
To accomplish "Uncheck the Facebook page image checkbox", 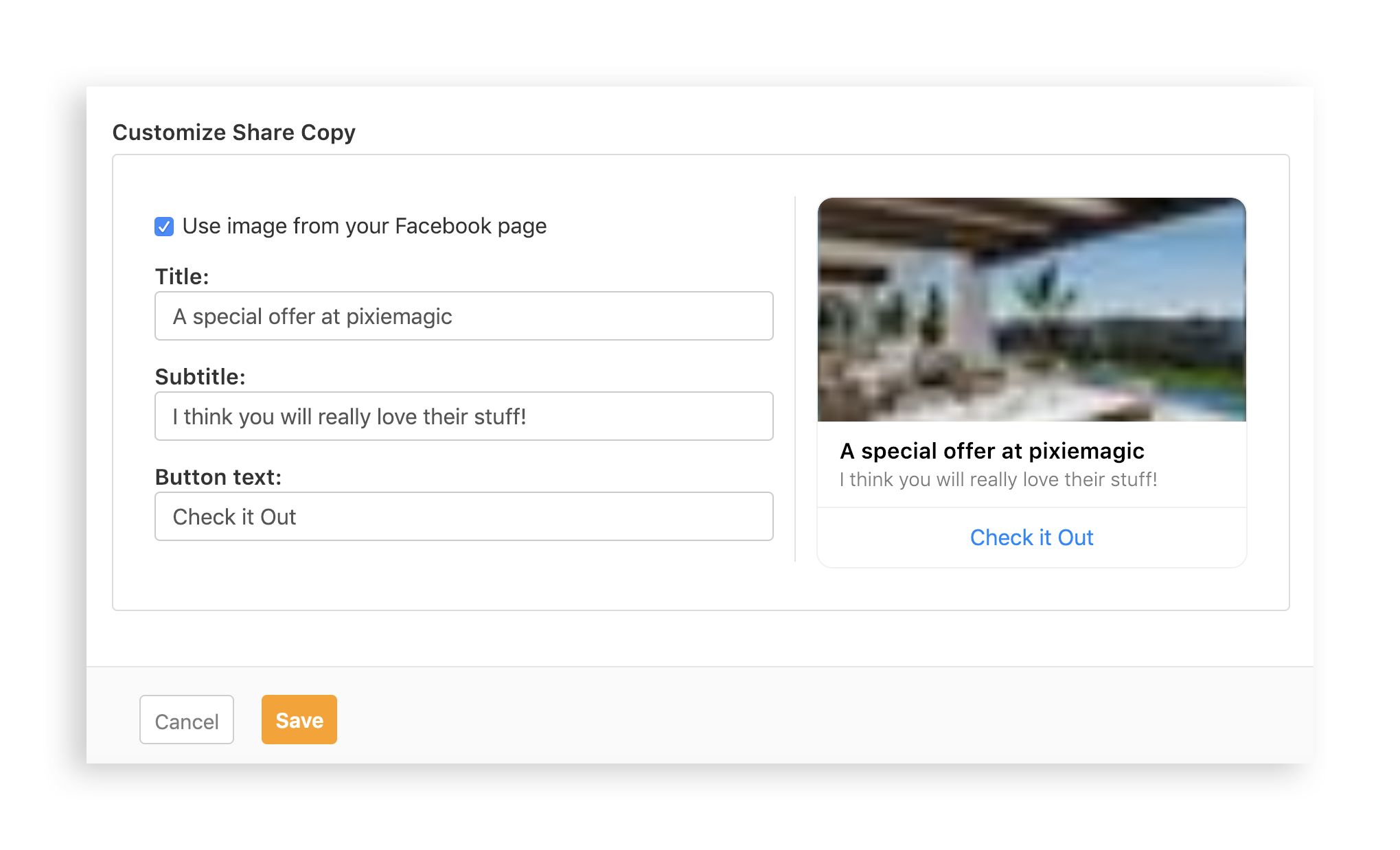I will pyautogui.click(x=164, y=227).
